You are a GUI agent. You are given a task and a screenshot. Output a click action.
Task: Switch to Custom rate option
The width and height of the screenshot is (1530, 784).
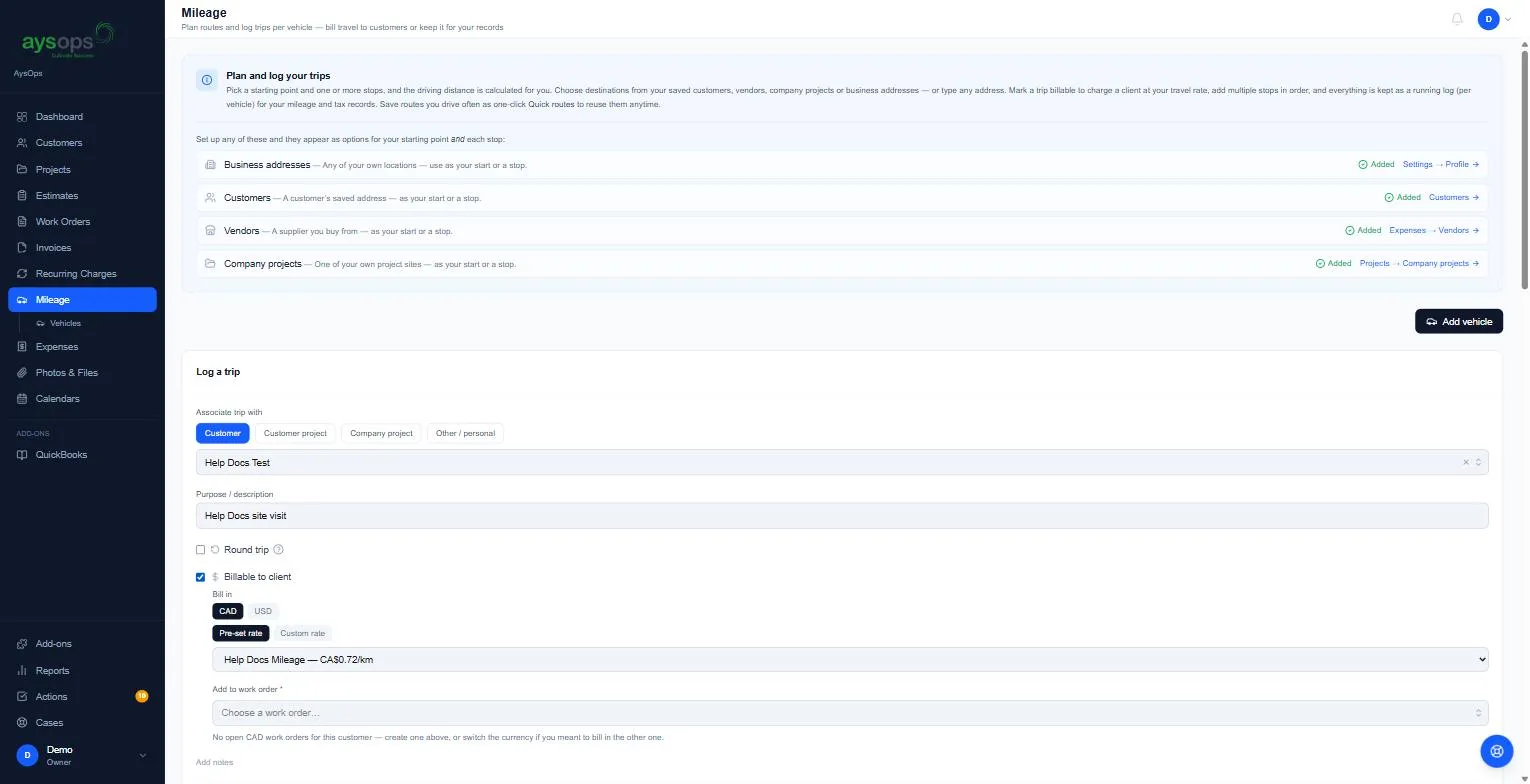pos(302,633)
